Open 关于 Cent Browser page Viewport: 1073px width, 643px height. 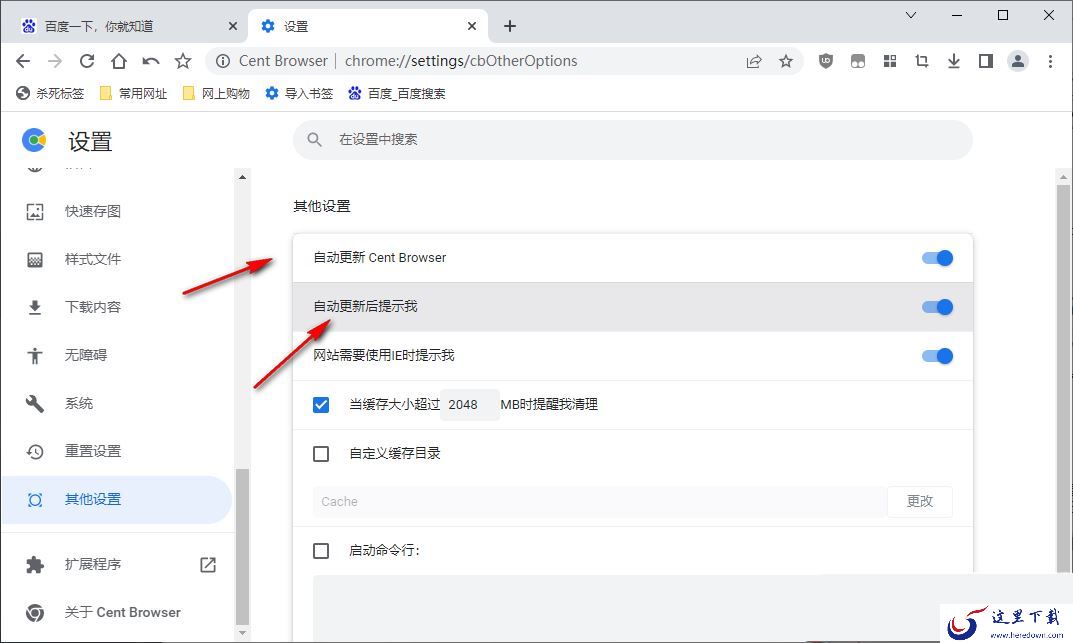pyautogui.click(x=116, y=612)
